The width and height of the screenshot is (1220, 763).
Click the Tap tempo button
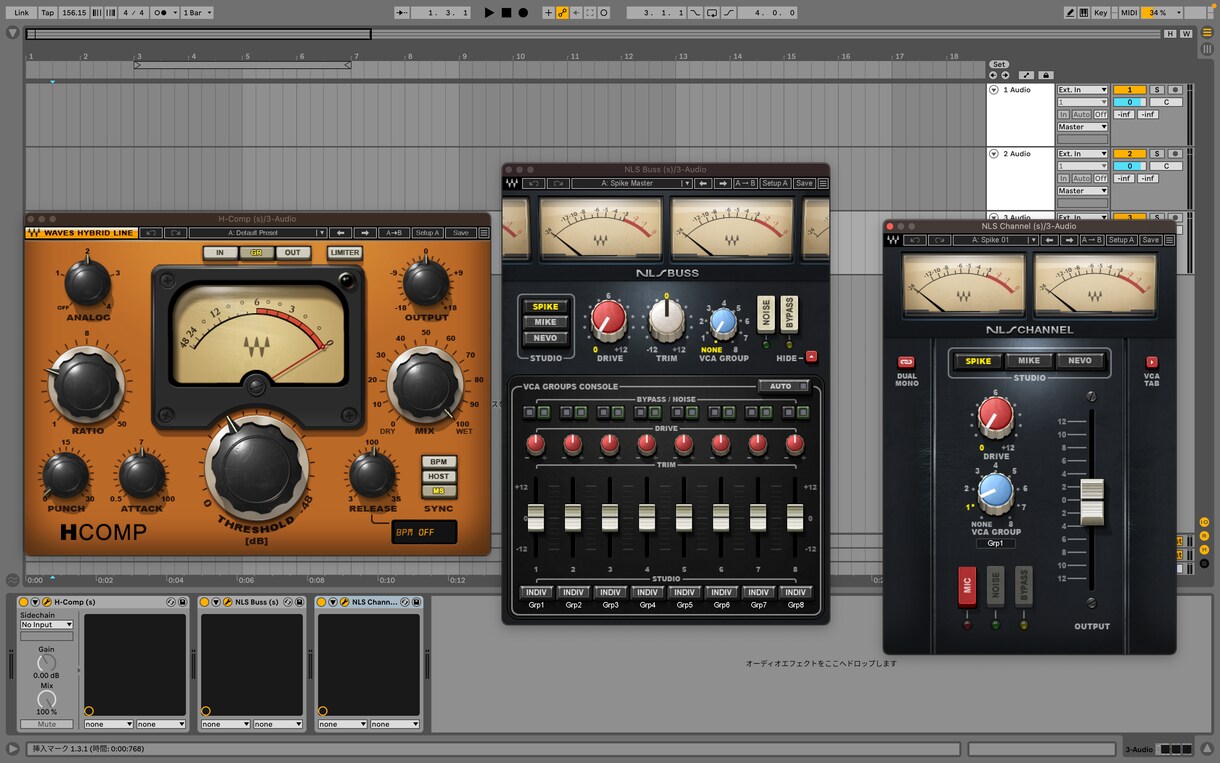47,13
